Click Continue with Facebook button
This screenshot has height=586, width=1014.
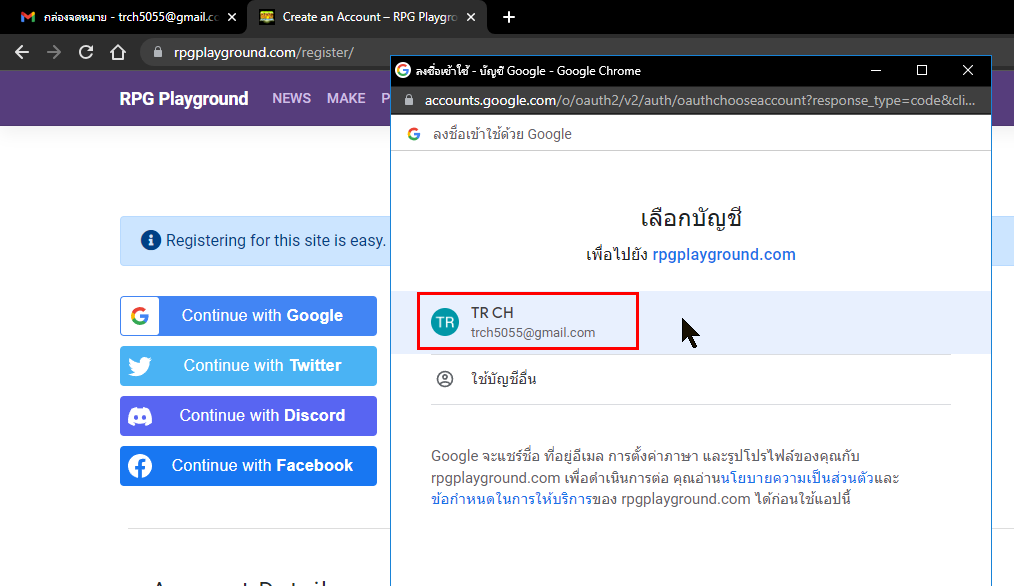(248, 466)
